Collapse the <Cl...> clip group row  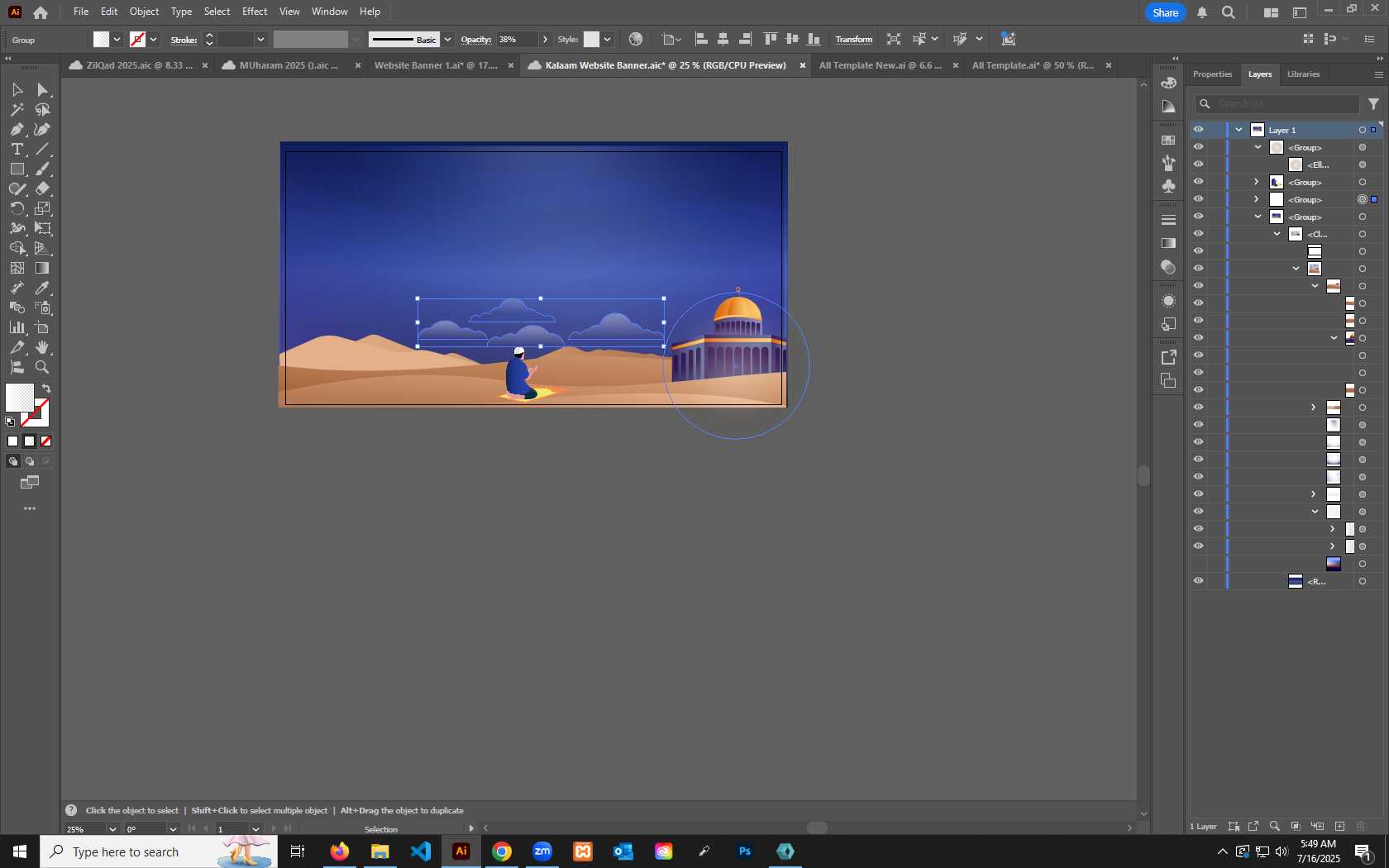tap(1277, 234)
